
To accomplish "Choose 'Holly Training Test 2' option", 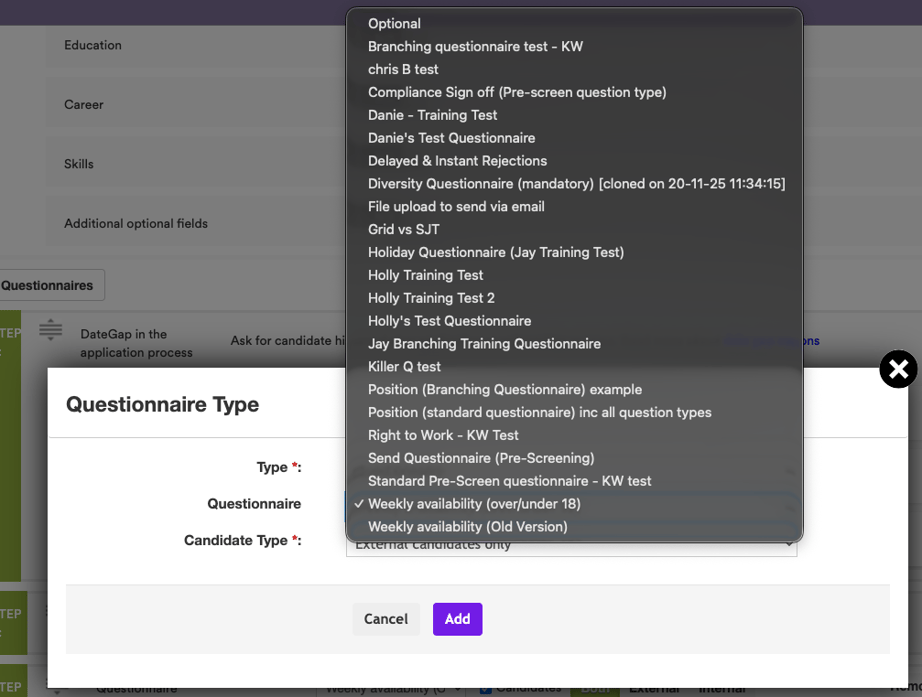I will (x=431, y=298).
